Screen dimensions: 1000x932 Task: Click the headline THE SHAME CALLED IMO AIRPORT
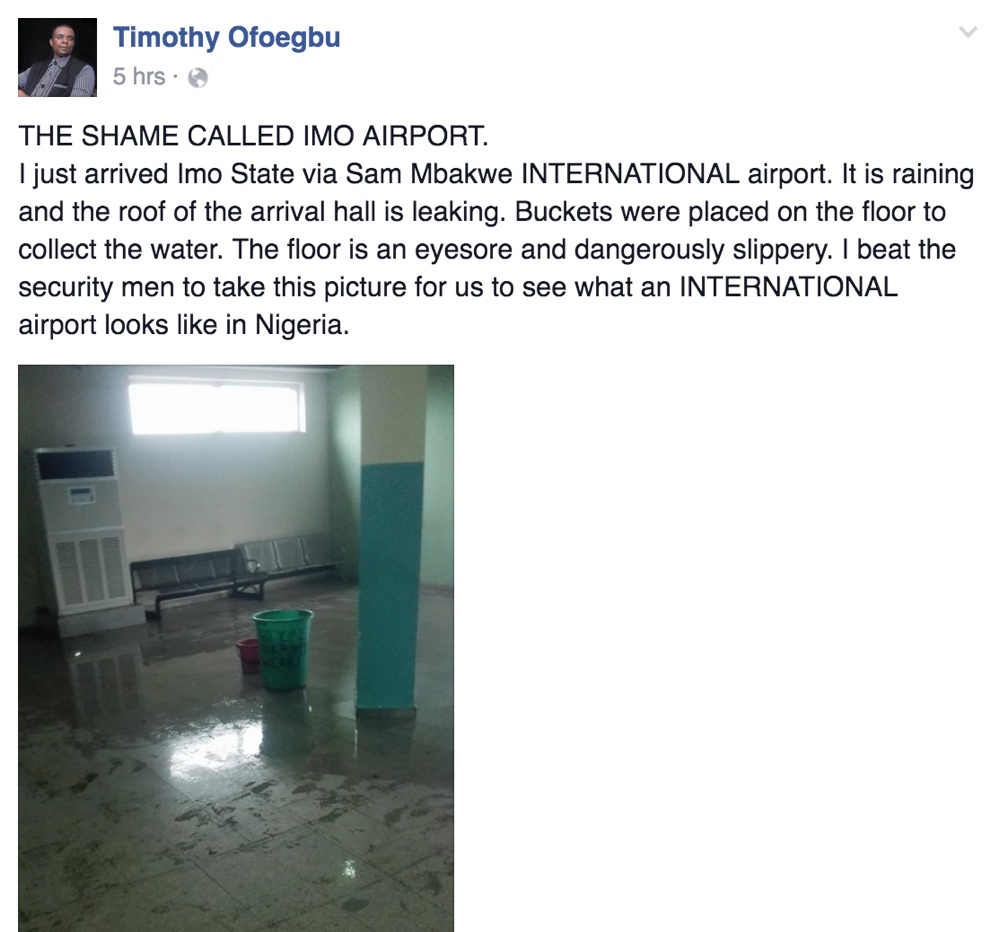tap(253, 136)
